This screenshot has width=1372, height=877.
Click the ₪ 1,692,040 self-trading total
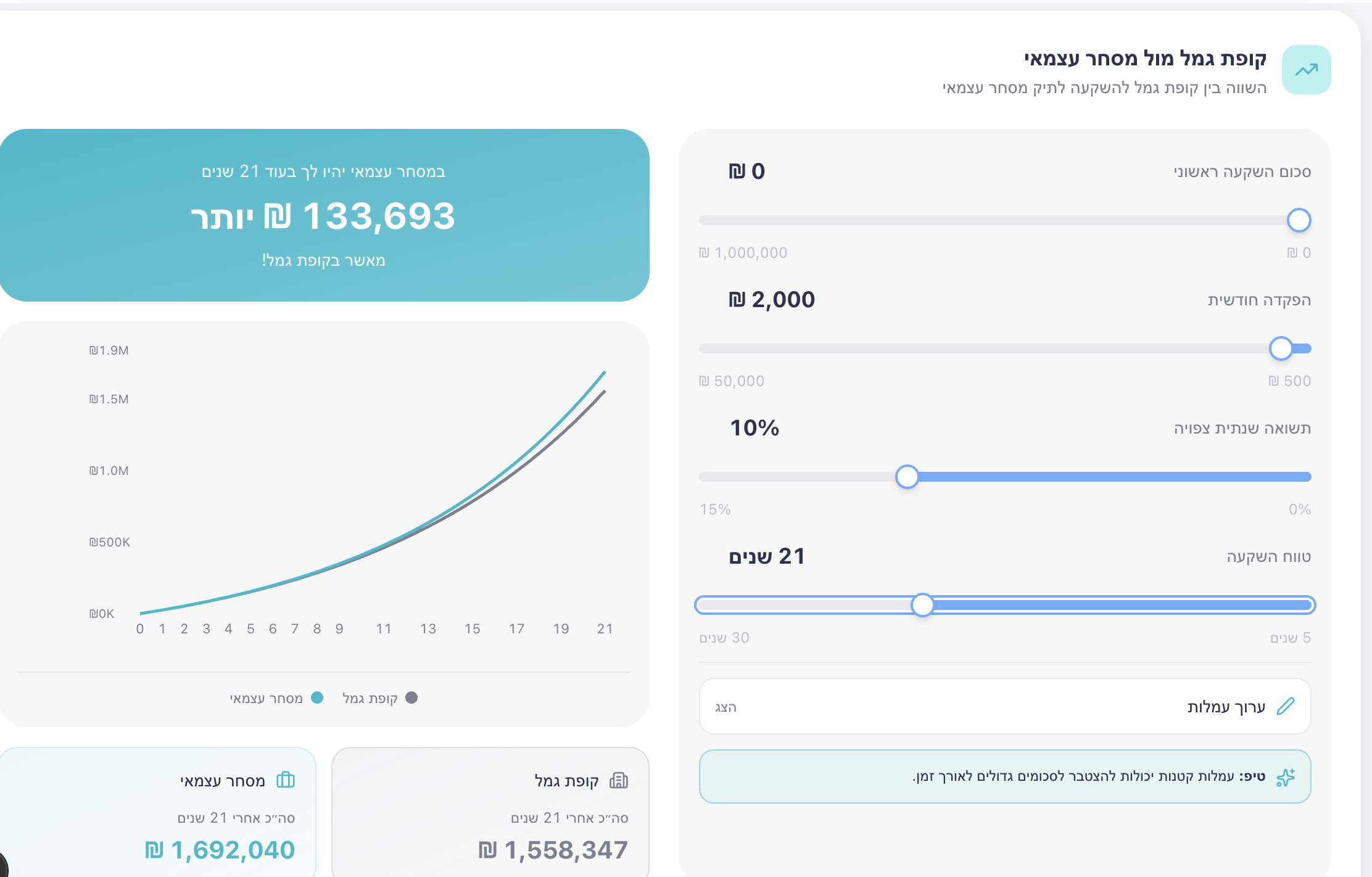tap(220, 850)
